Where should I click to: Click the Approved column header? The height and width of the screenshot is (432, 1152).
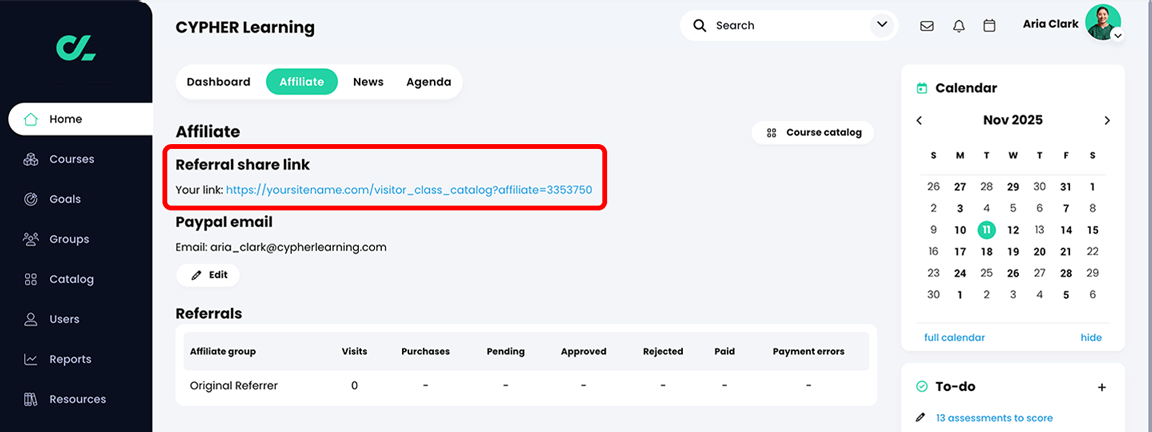583,351
